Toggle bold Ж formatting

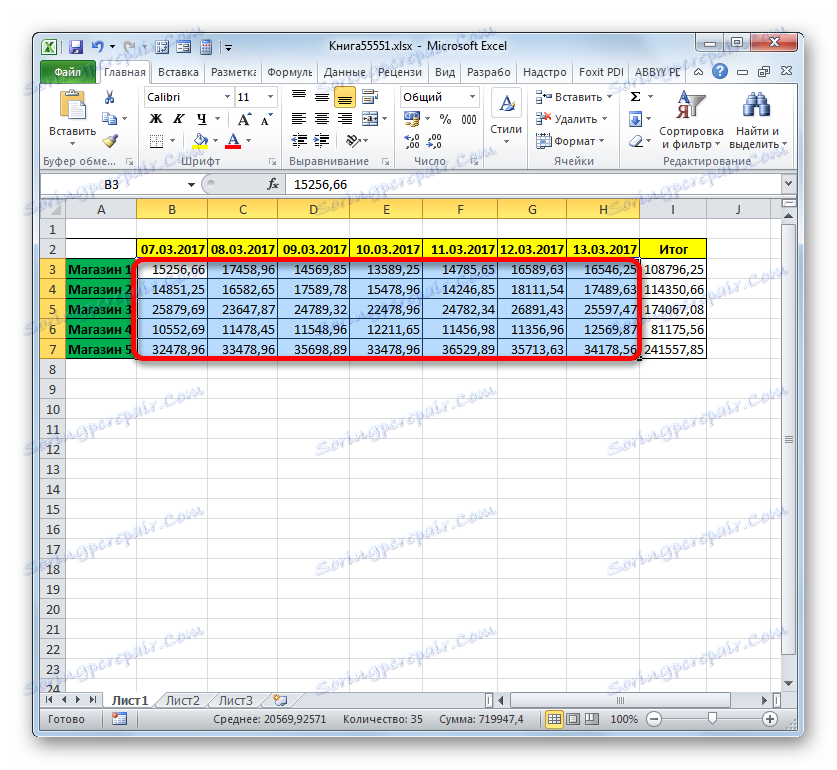coord(156,119)
